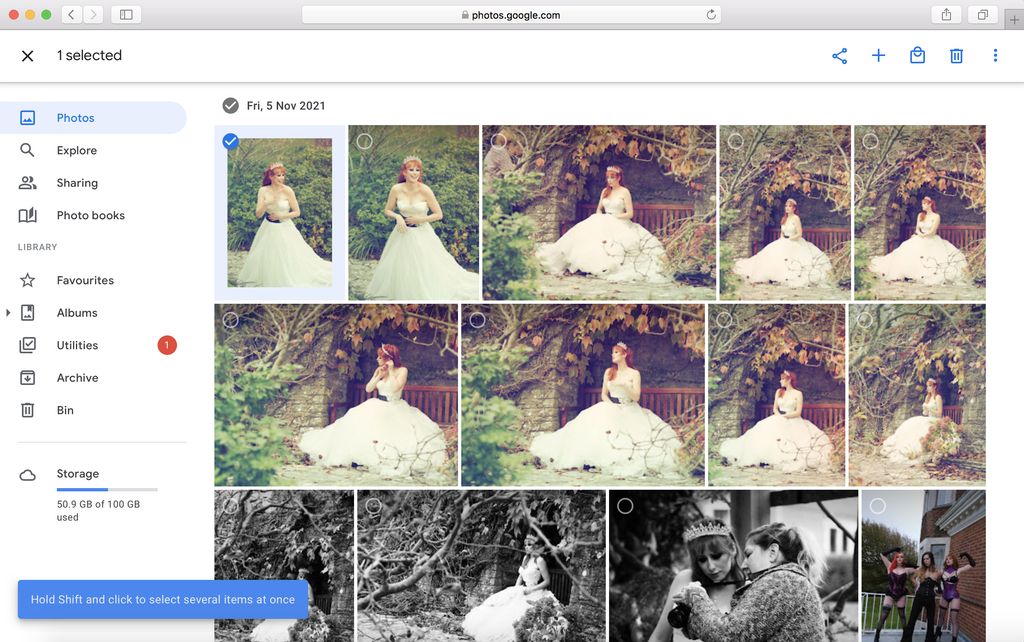Open the Bin

(65, 410)
